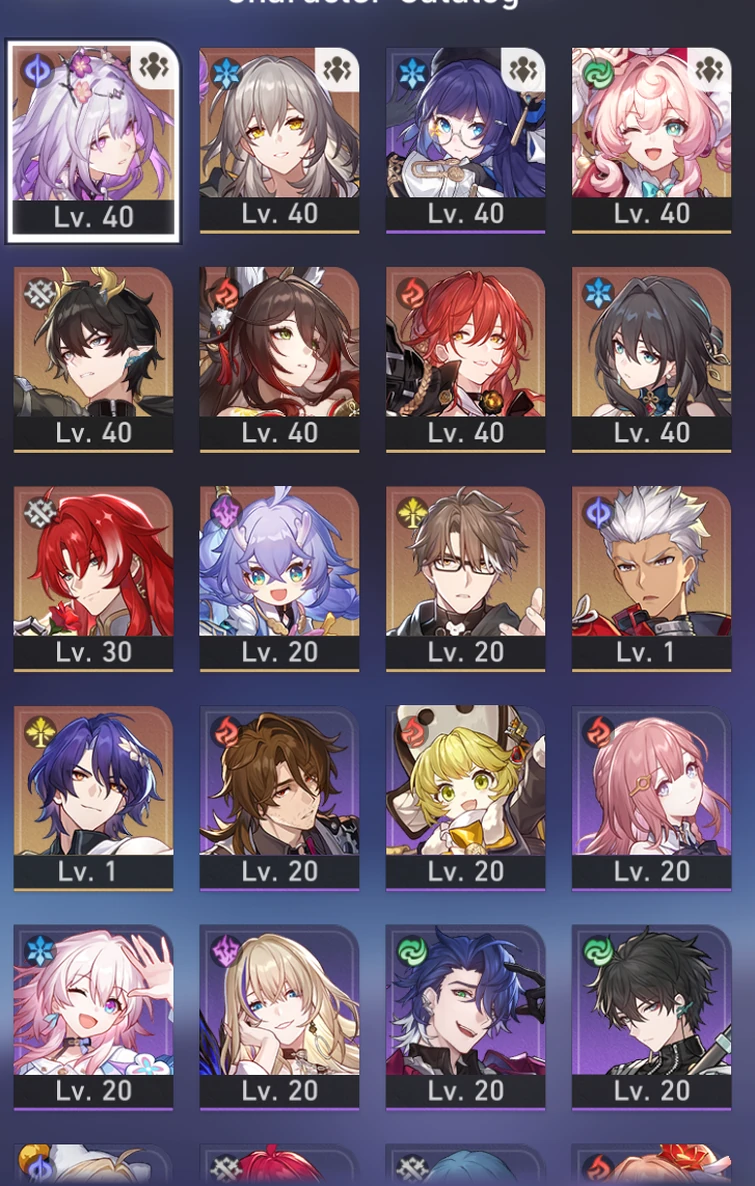Select the red-haired Lv. 30 character

click(93, 579)
